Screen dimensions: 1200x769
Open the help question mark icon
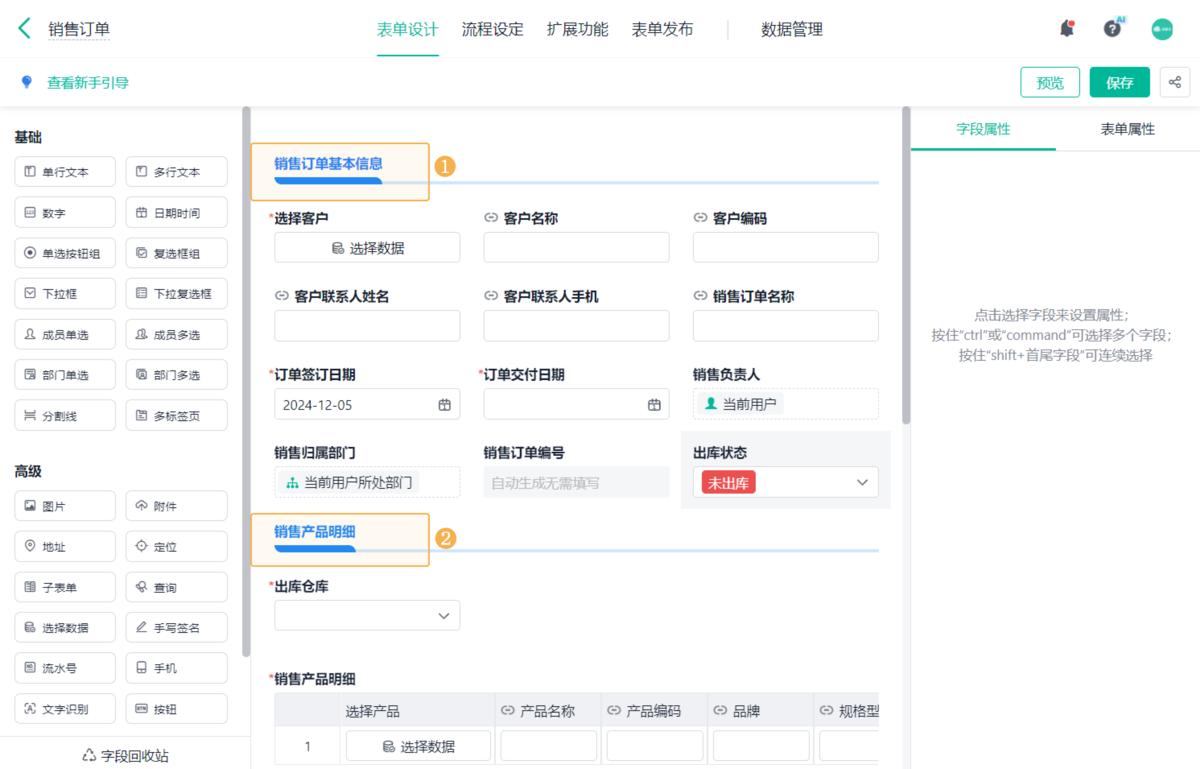click(1112, 29)
